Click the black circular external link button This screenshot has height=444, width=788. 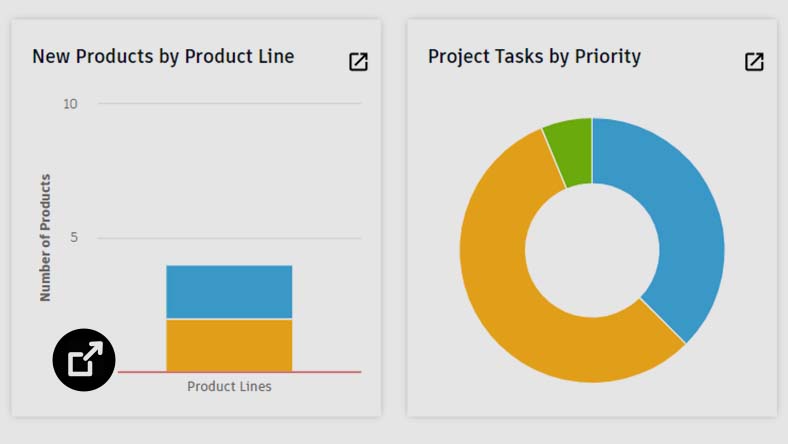[84, 359]
